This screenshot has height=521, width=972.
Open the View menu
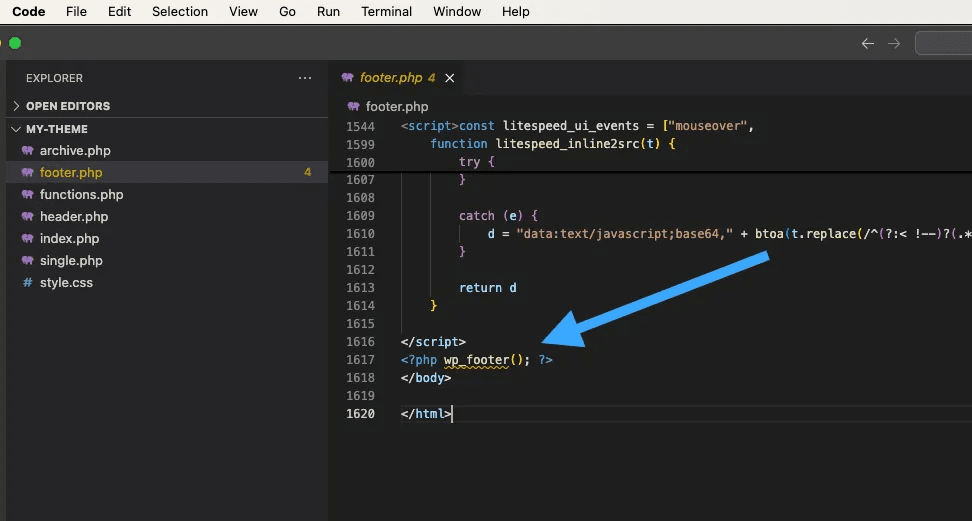click(x=243, y=12)
